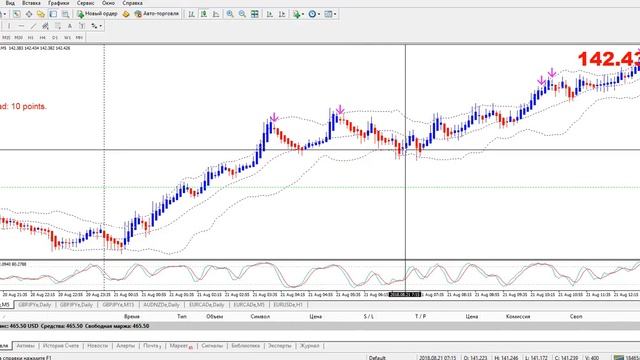
Task: Select the trendline drawing tool
Action: [33, 26]
